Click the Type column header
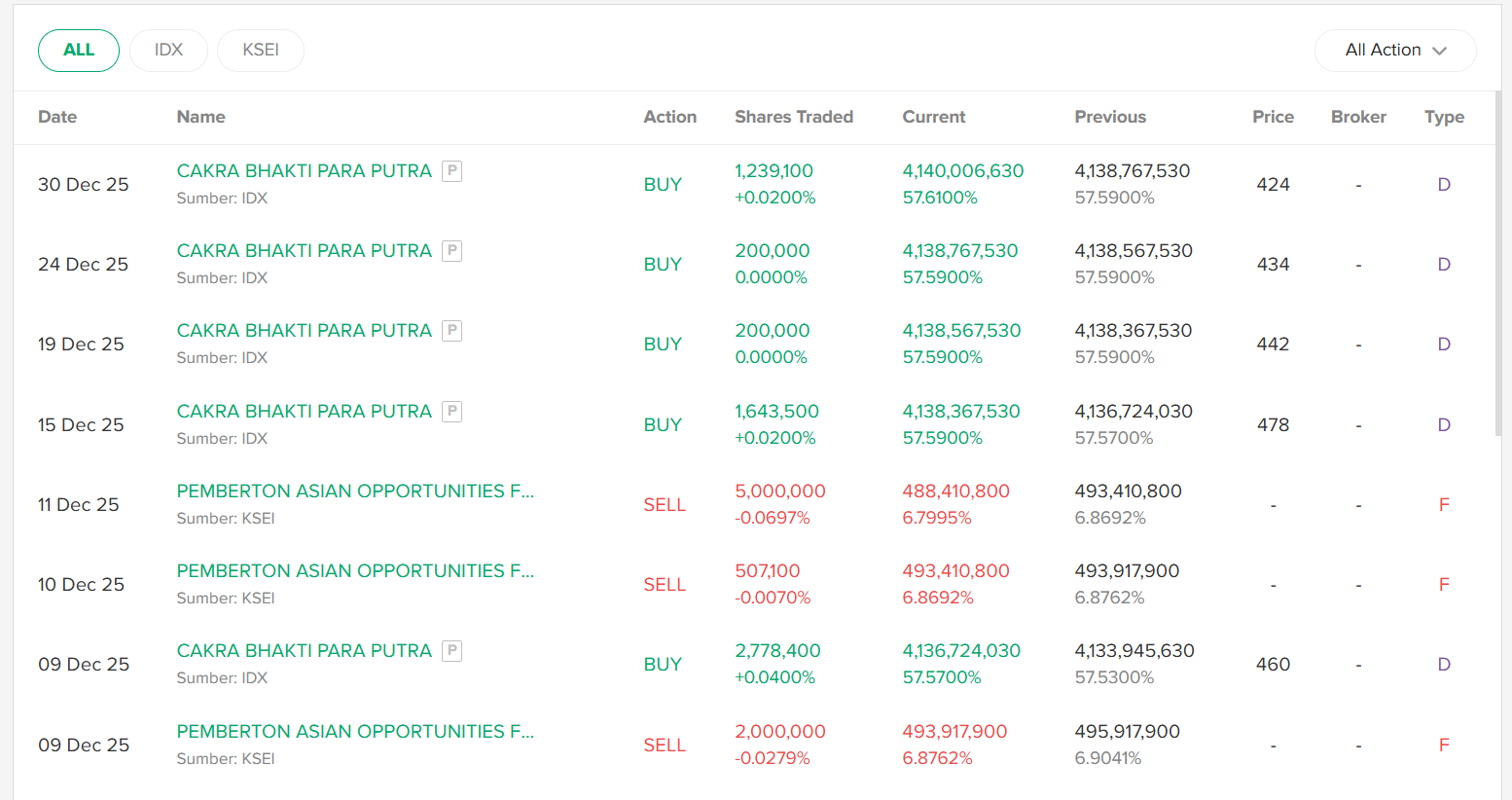This screenshot has height=800, width=1512. pyautogui.click(x=1444, y=117)
